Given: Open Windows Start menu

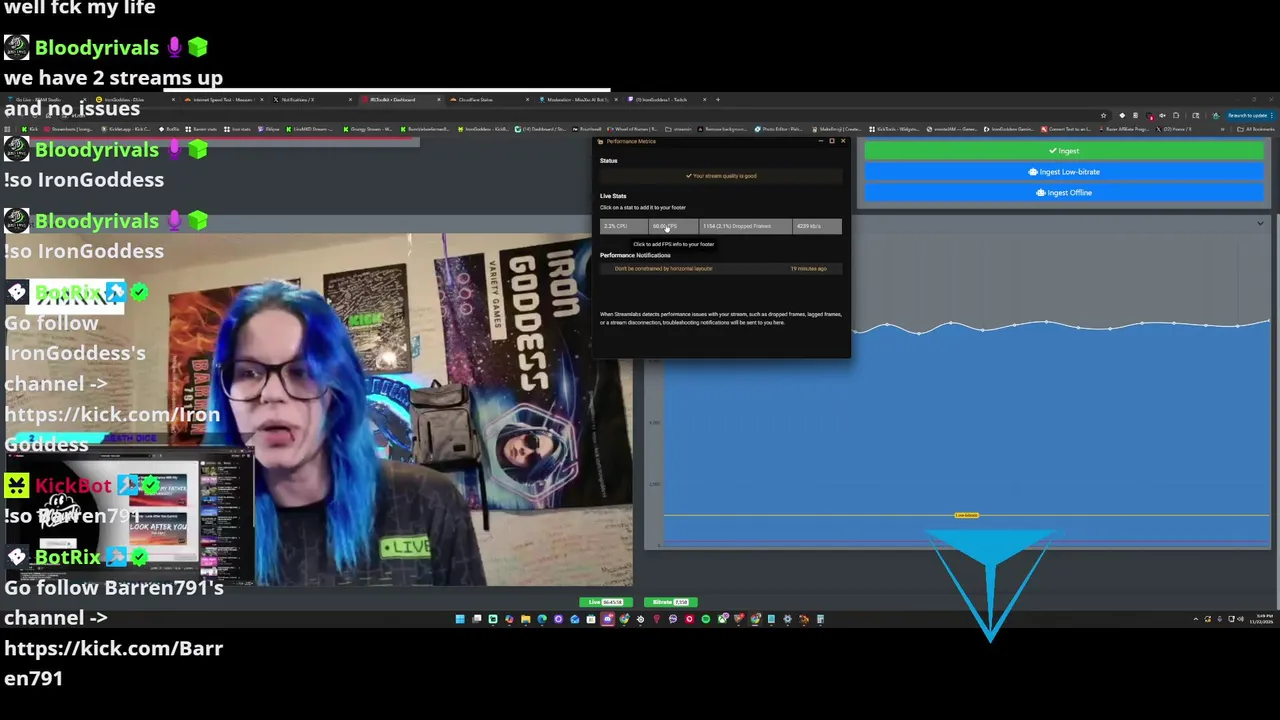Looking at the screenshot, I should (x=460, y=619).
